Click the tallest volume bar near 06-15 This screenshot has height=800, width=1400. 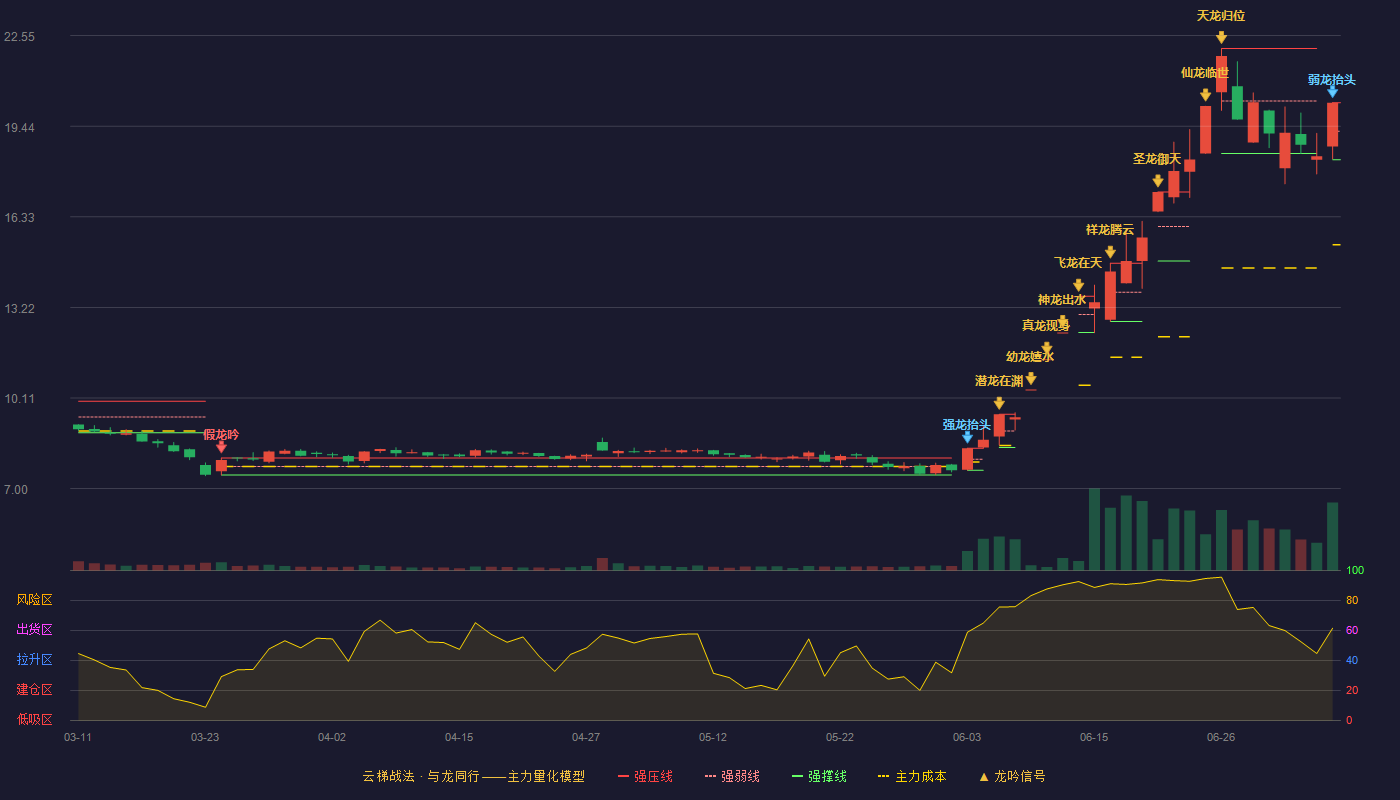coord(1094,529)
